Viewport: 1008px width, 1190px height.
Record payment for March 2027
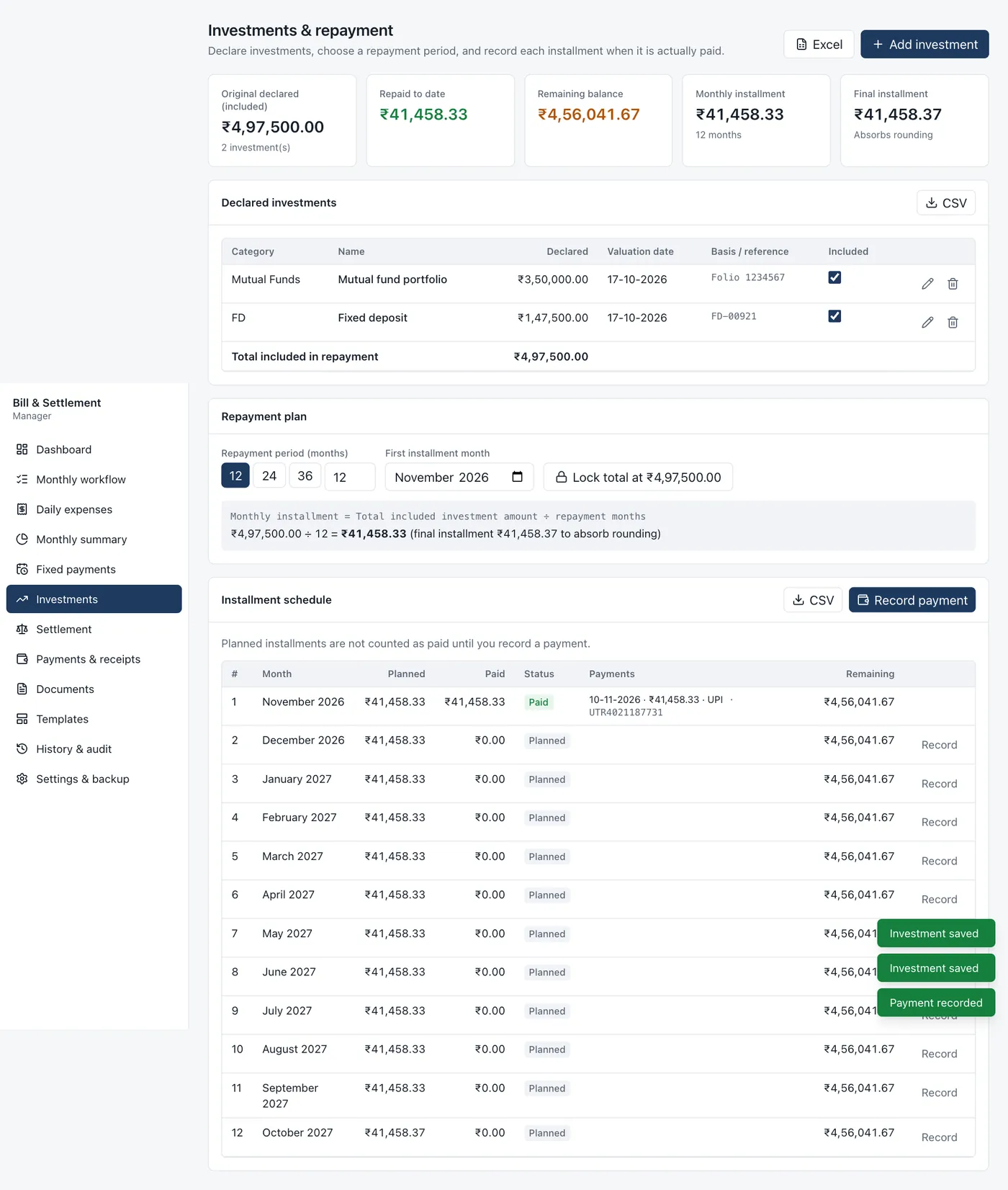[x=939, y=861]
